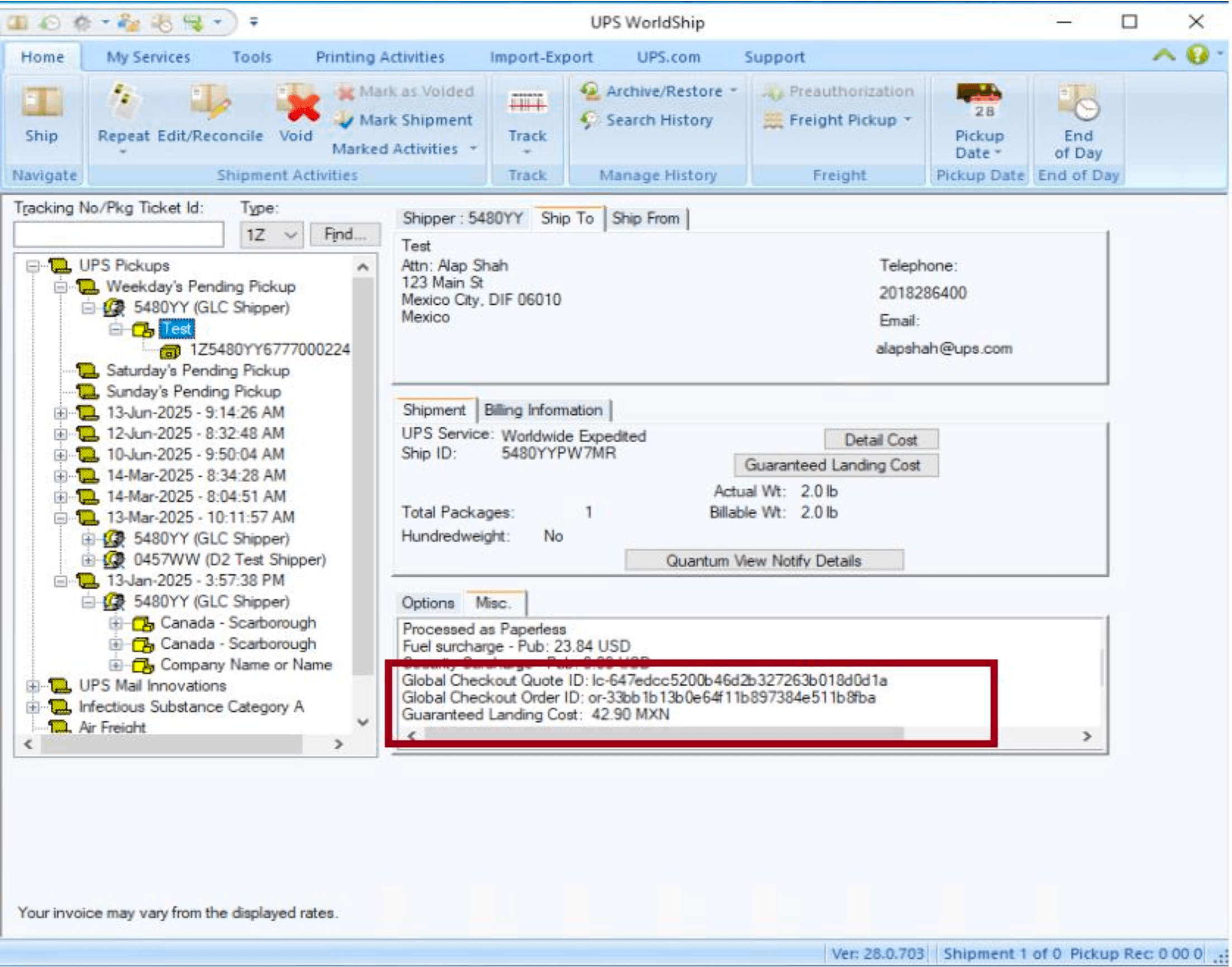Open the UPS.com ribbon tab
The height and width of the screenshot is (967, 1232).
668,57
